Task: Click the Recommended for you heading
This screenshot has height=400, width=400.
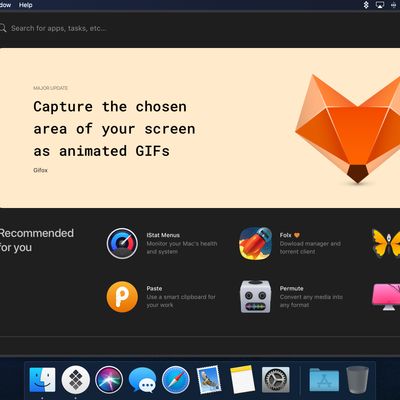Action: 37,240
